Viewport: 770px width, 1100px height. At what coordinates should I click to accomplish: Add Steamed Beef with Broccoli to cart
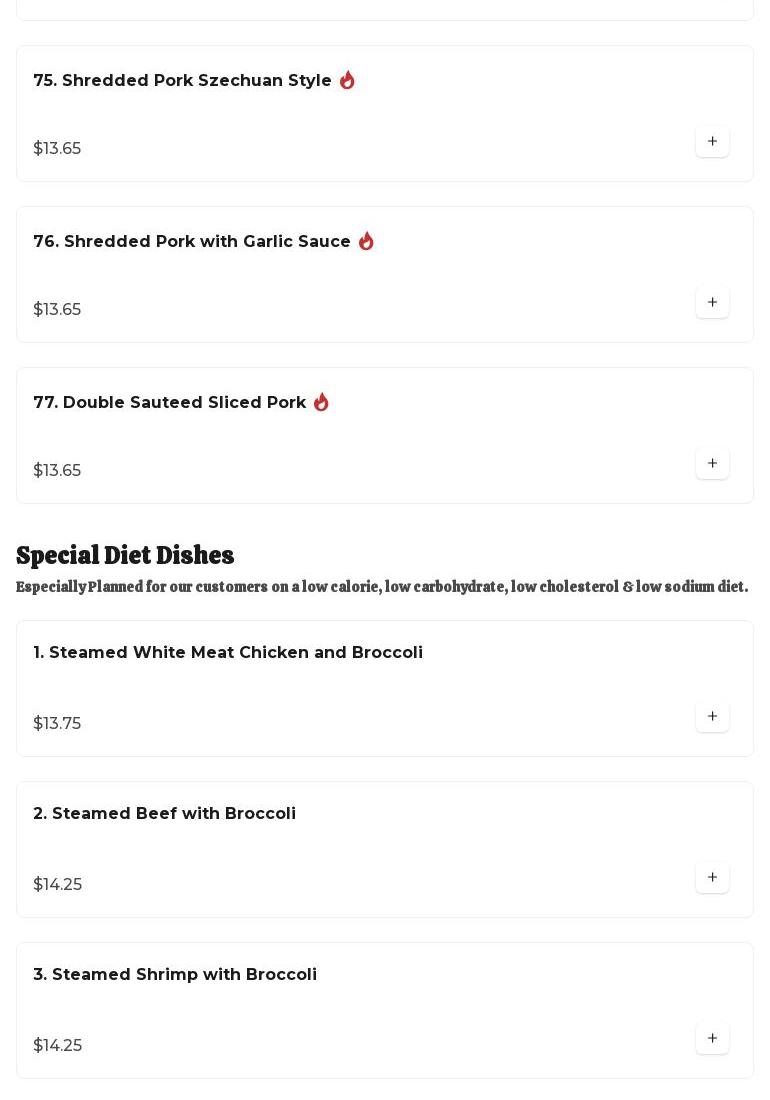[x=712, y=878]
